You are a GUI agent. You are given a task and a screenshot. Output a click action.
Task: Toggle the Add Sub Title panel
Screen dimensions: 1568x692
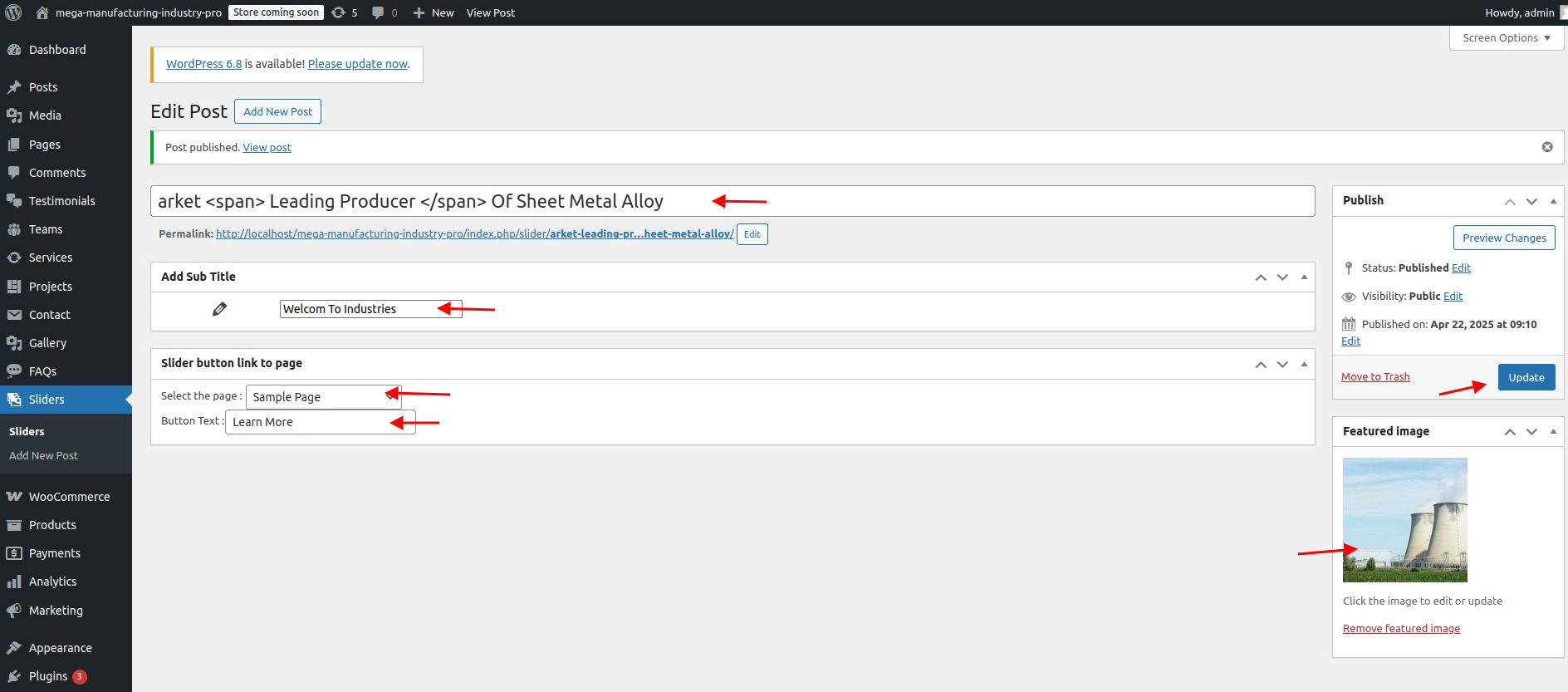click(x=1303, y=277)
